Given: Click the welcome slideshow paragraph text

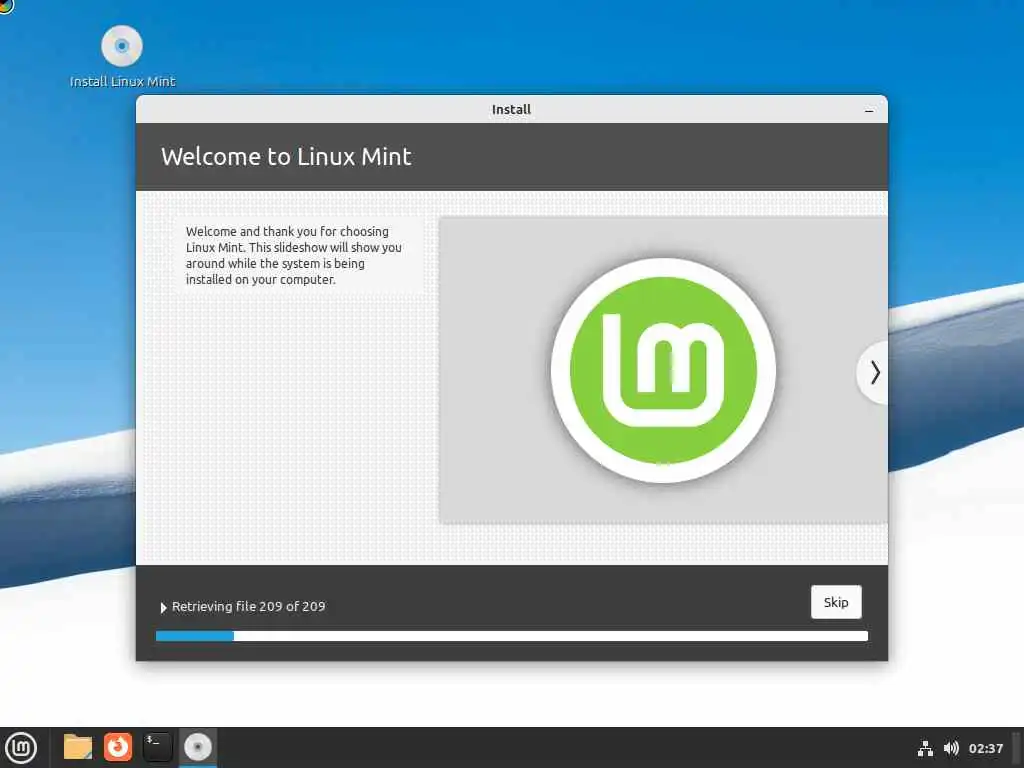Looking at the screenshot, I should [x=293, y=255].
